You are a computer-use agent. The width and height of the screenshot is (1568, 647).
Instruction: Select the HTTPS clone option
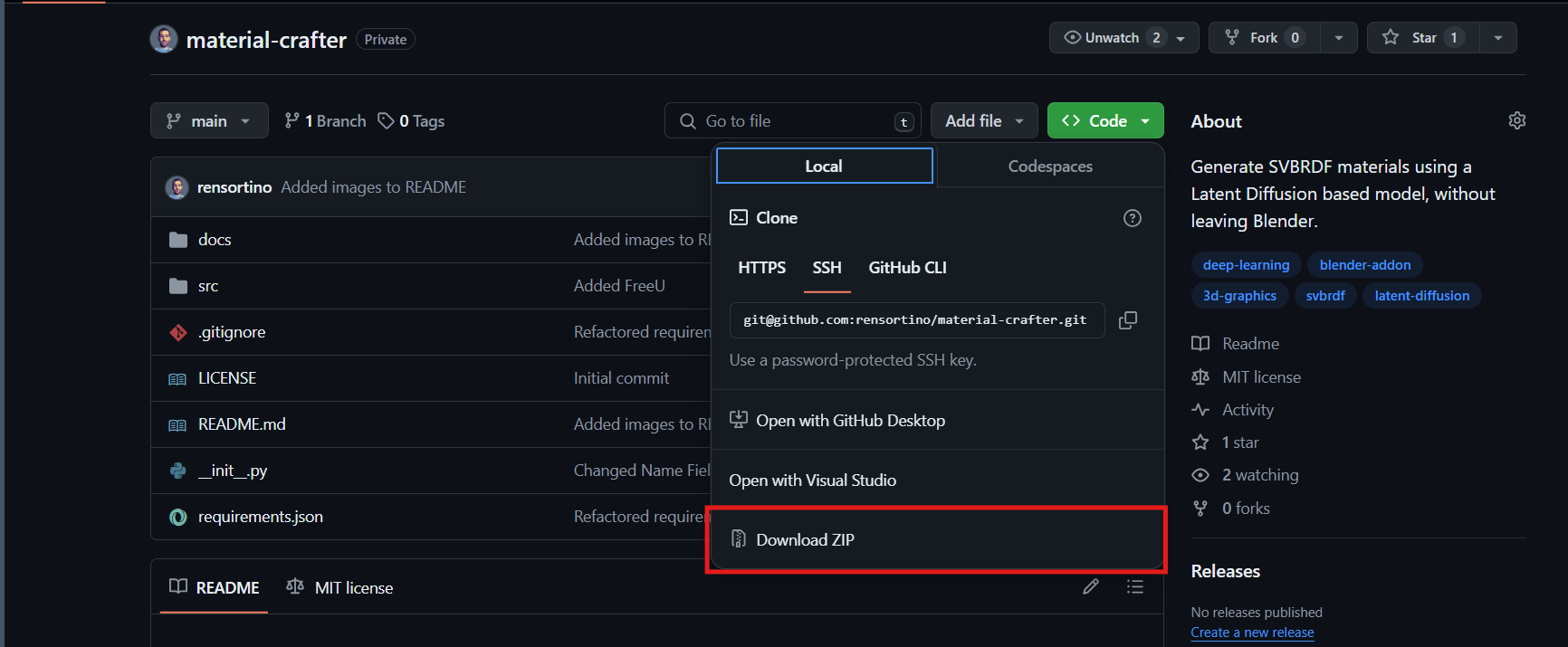pos(762,268)
